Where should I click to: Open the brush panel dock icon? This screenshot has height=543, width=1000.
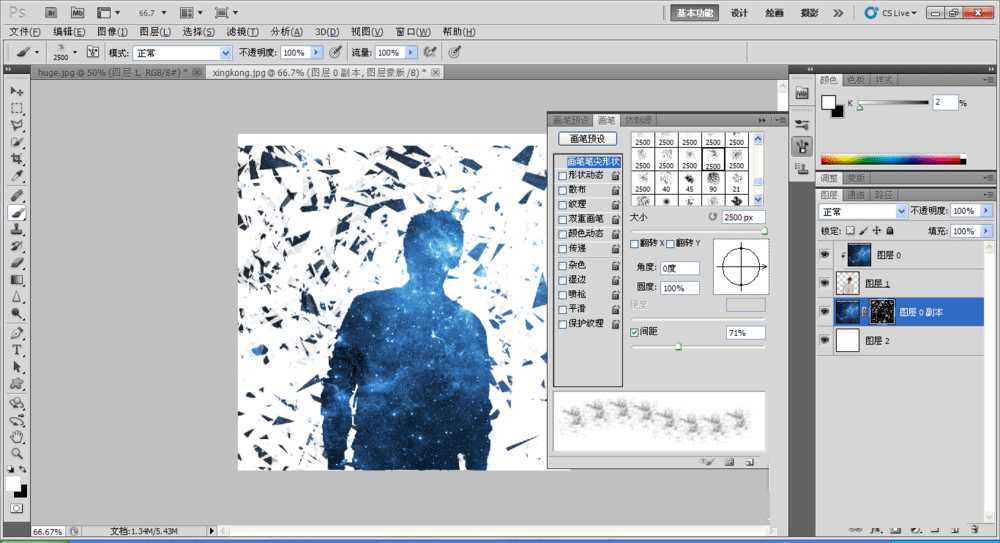pos(802,146)
